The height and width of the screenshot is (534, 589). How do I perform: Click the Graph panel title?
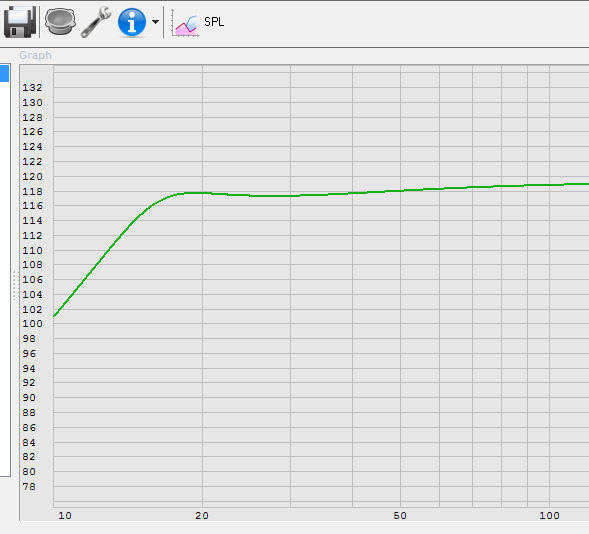point(35,55)
